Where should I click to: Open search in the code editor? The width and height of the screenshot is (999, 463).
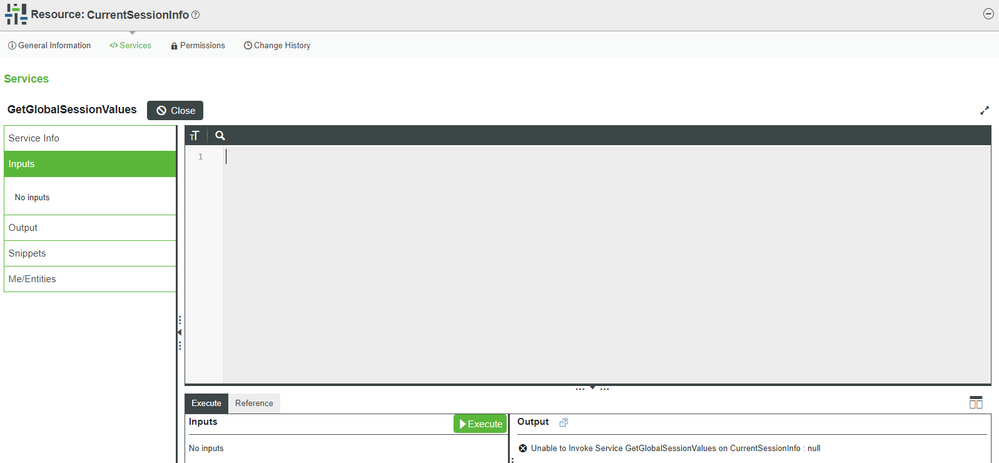click(220, 136)
